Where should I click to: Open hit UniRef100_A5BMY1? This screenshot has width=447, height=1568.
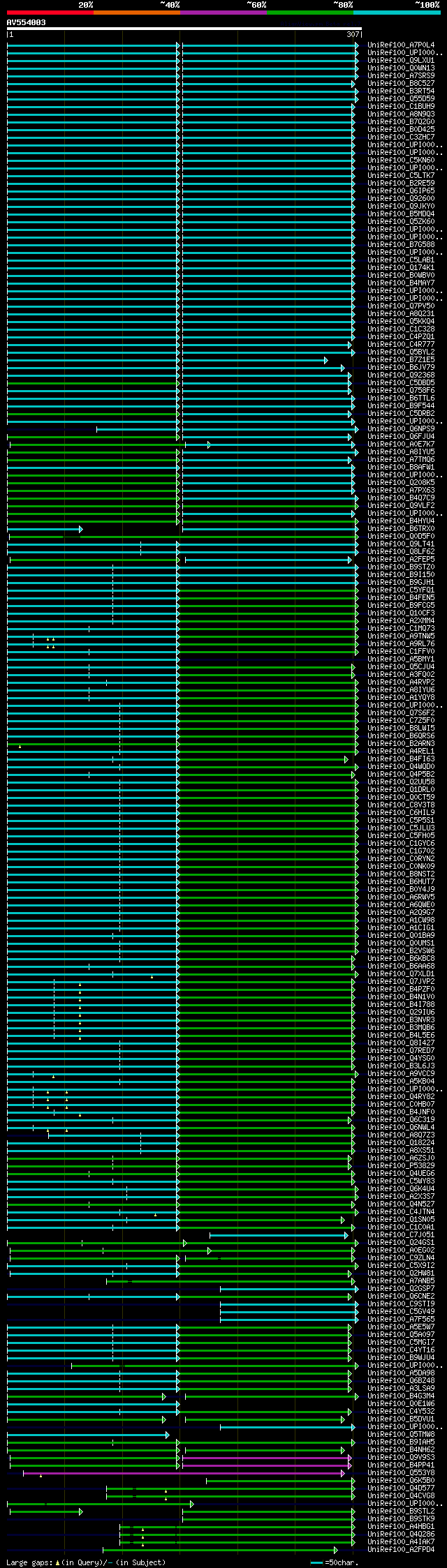point(401,659)
